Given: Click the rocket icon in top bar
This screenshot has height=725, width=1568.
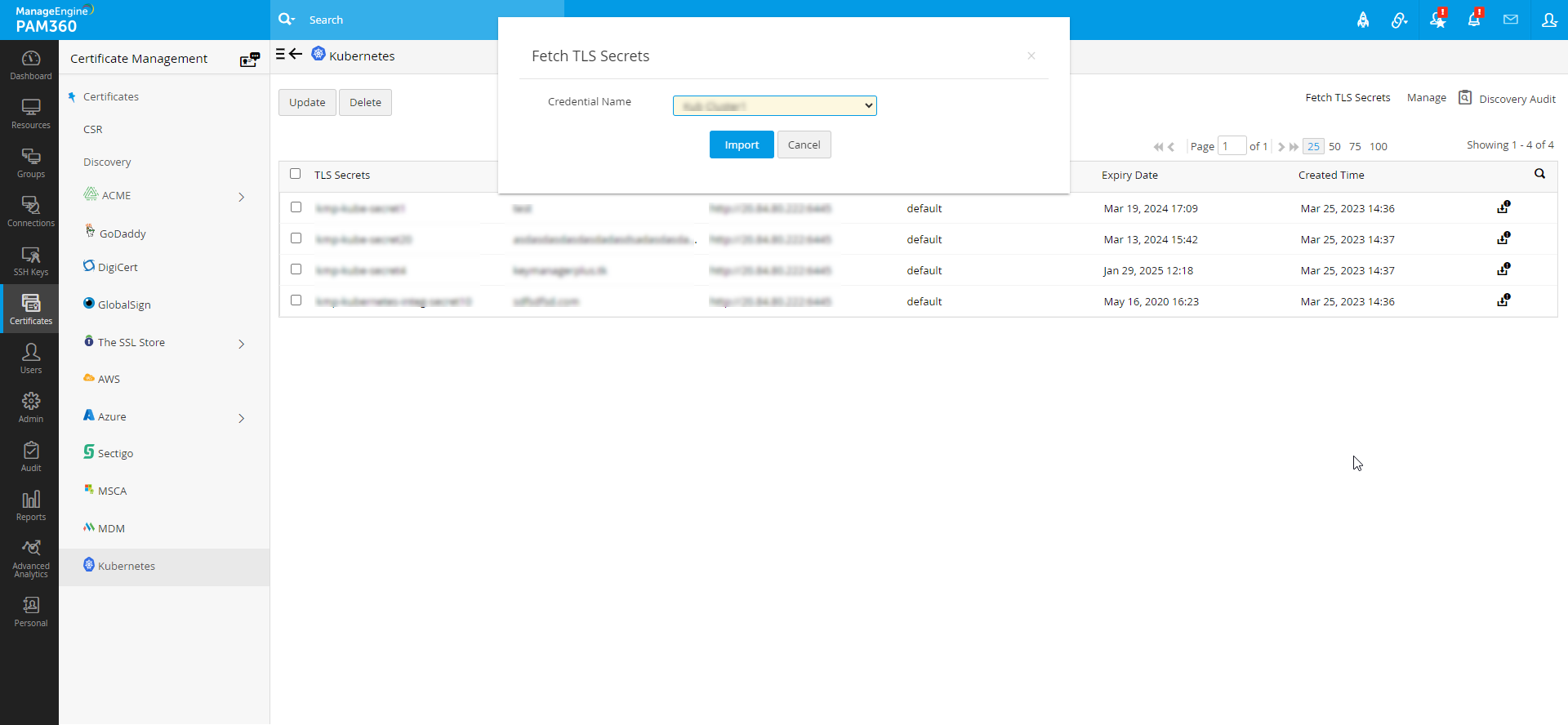Looking at the screenshot, I should [1363, 20].
